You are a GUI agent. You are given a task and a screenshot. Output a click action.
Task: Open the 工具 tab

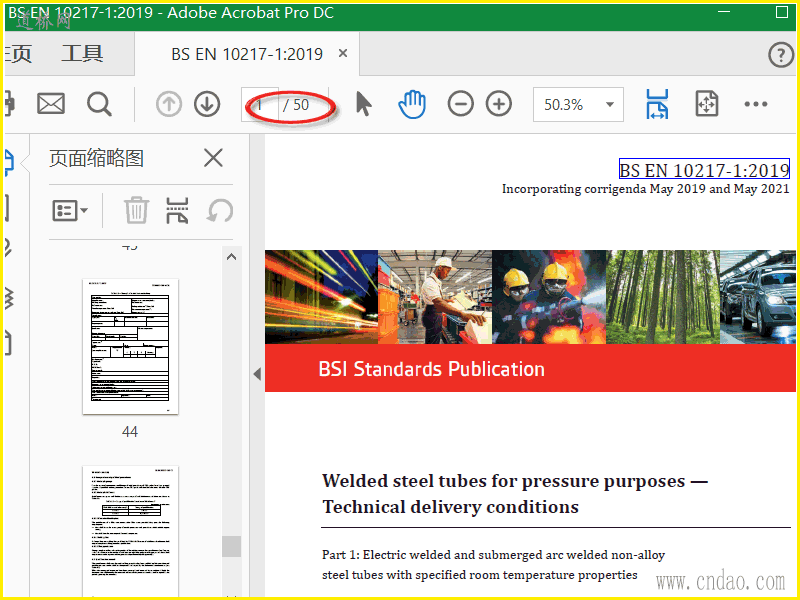(82, 54)
